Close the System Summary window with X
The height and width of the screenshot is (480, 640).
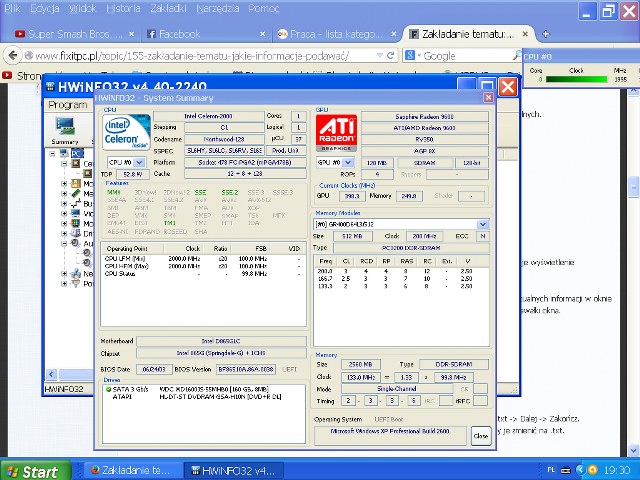(x=488, y=98)
